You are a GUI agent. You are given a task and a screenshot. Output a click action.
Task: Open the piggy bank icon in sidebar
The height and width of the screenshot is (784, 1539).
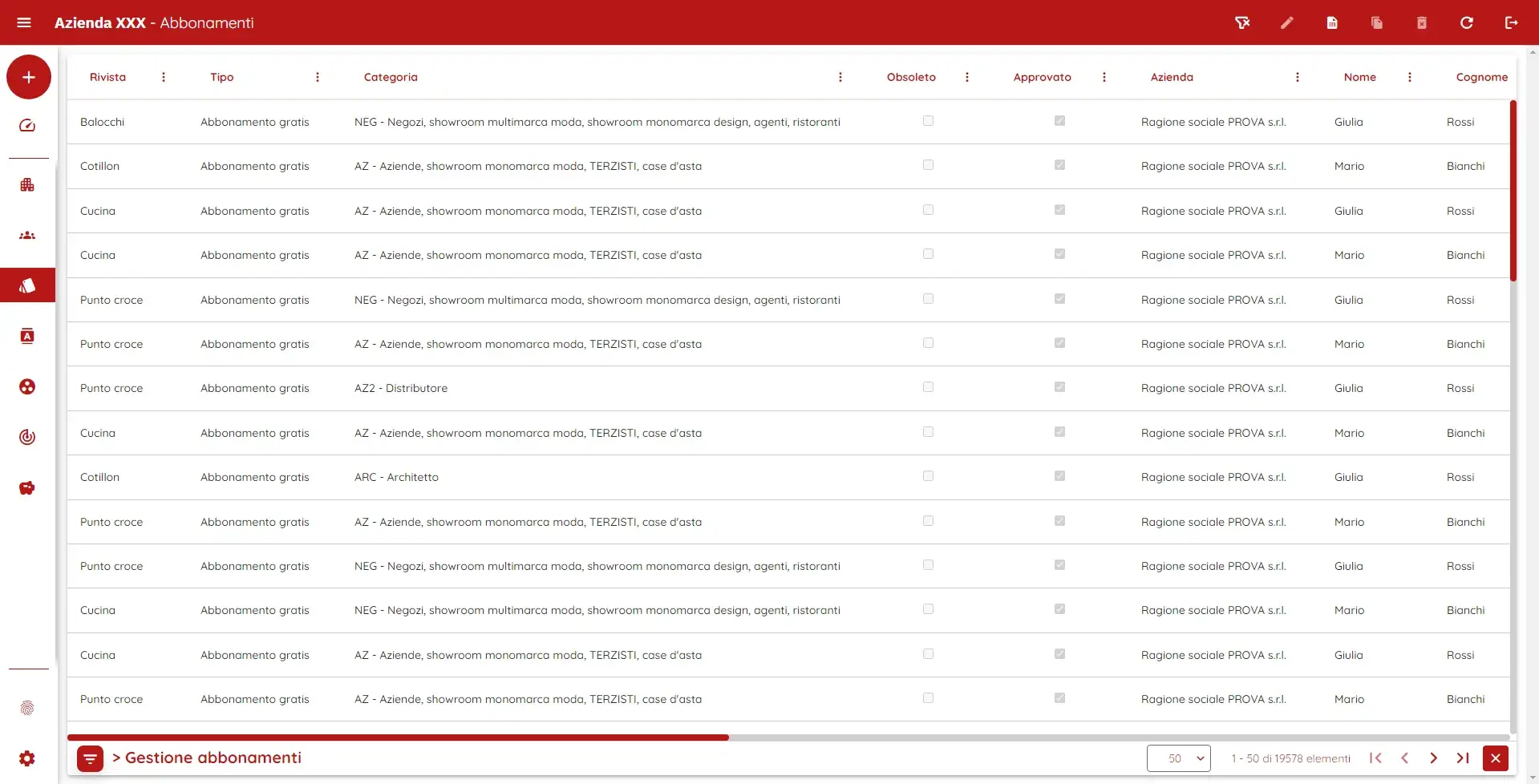[27, 488]
